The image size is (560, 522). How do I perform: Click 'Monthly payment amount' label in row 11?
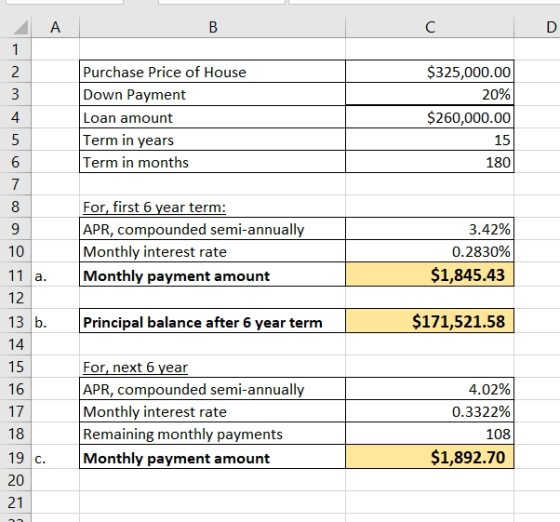point(212,275)
